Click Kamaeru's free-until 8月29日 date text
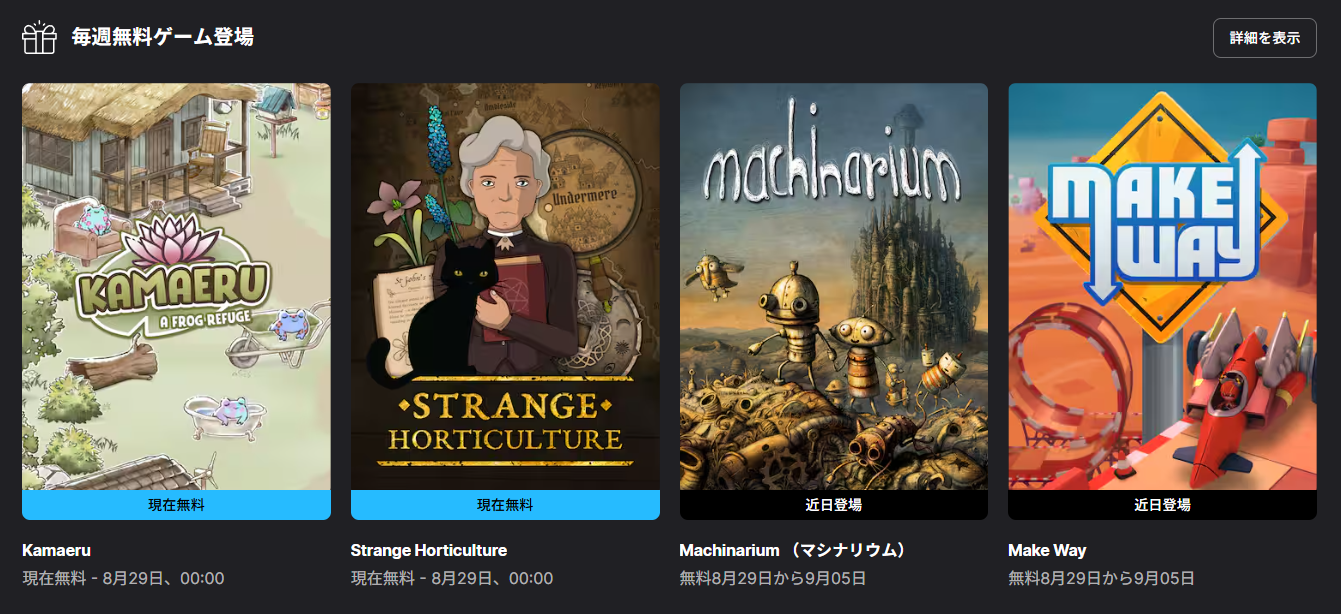This screenshot has height=614, width=1341. (x=123, y=578)
